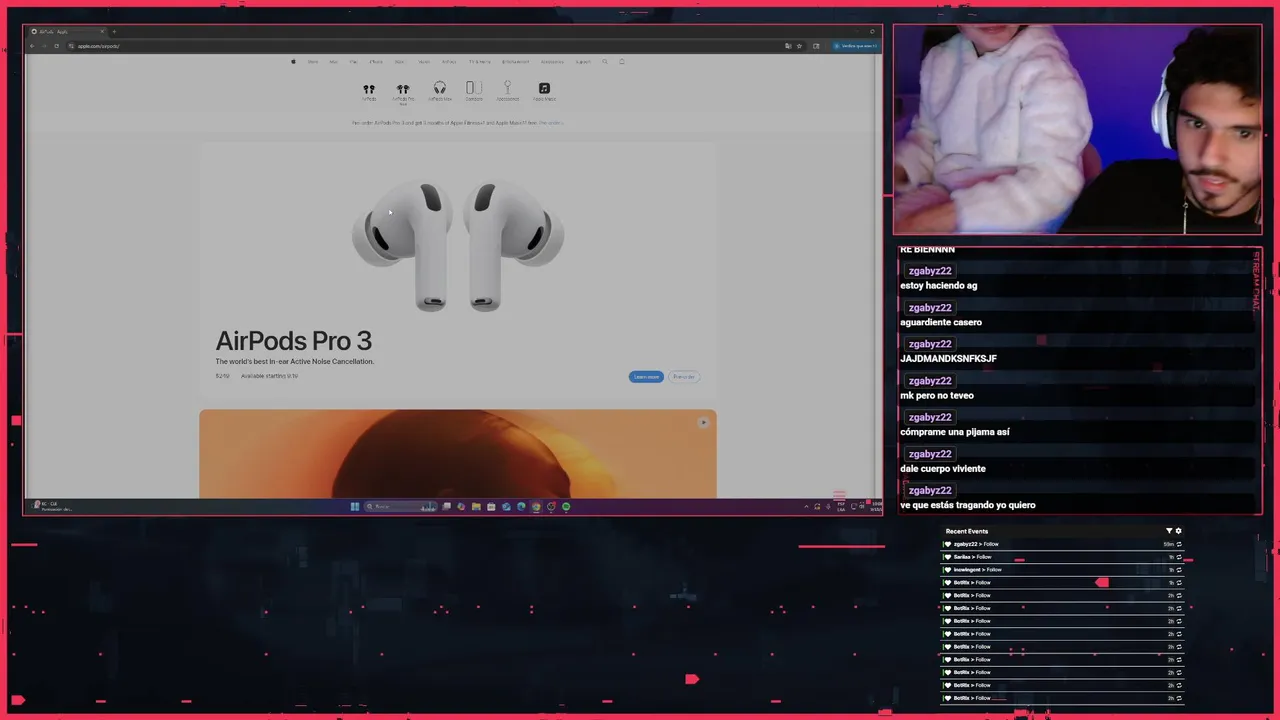Bookmark the page with the star icon
The height and width of the screenshot is (720, 1280).
point(799,46)
